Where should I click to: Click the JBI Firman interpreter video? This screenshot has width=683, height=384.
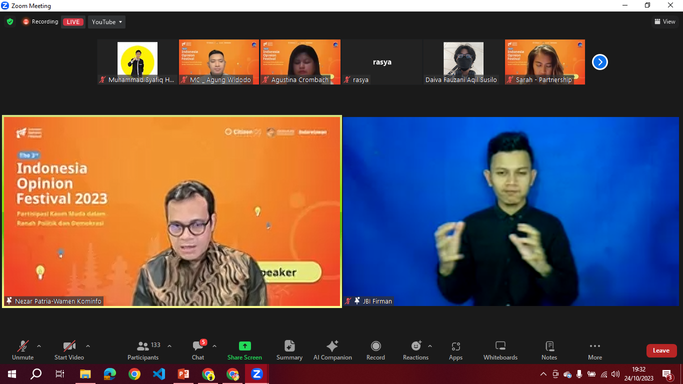tap(511, 212)
